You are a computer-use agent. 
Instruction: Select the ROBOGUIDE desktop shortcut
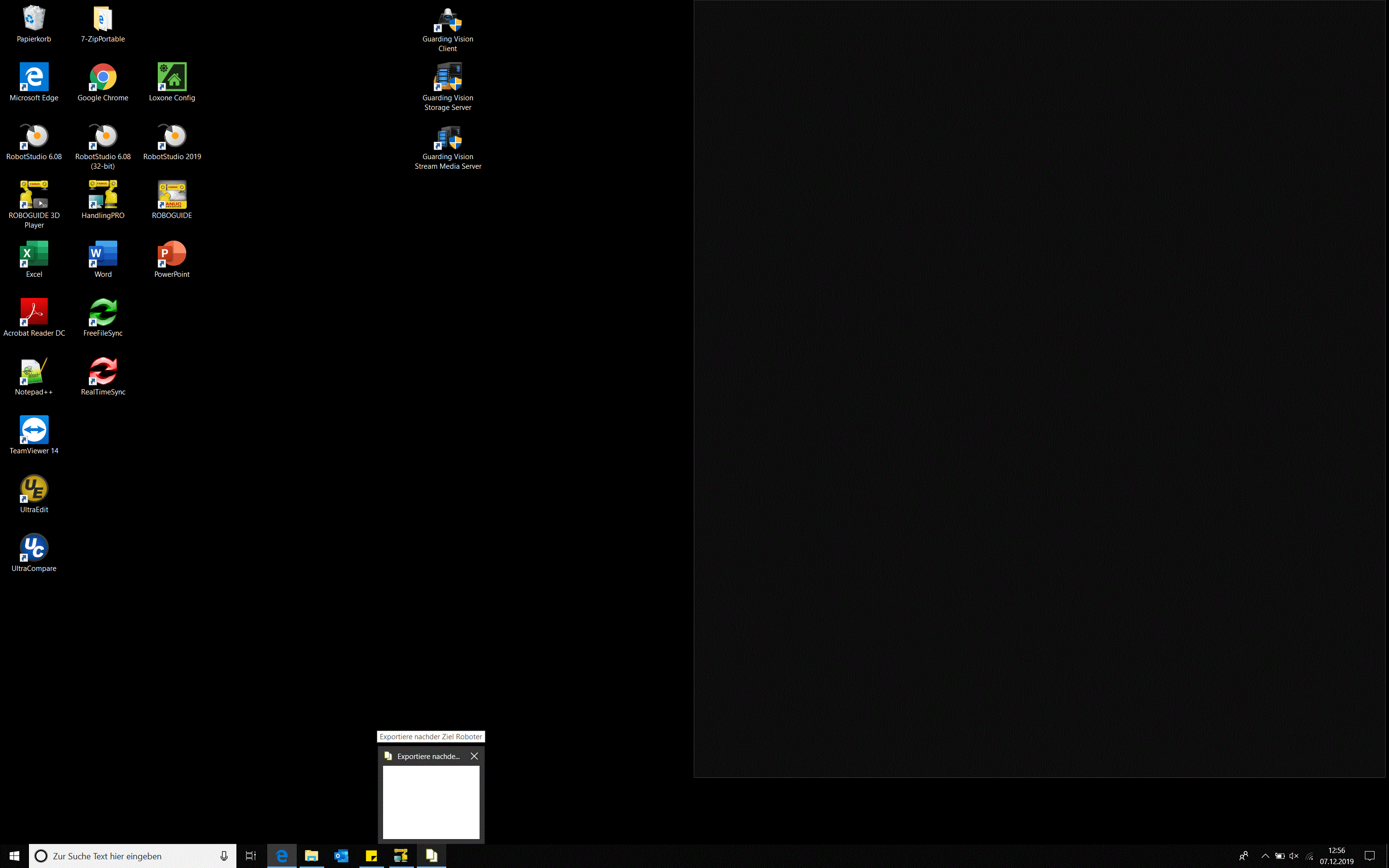172,200
